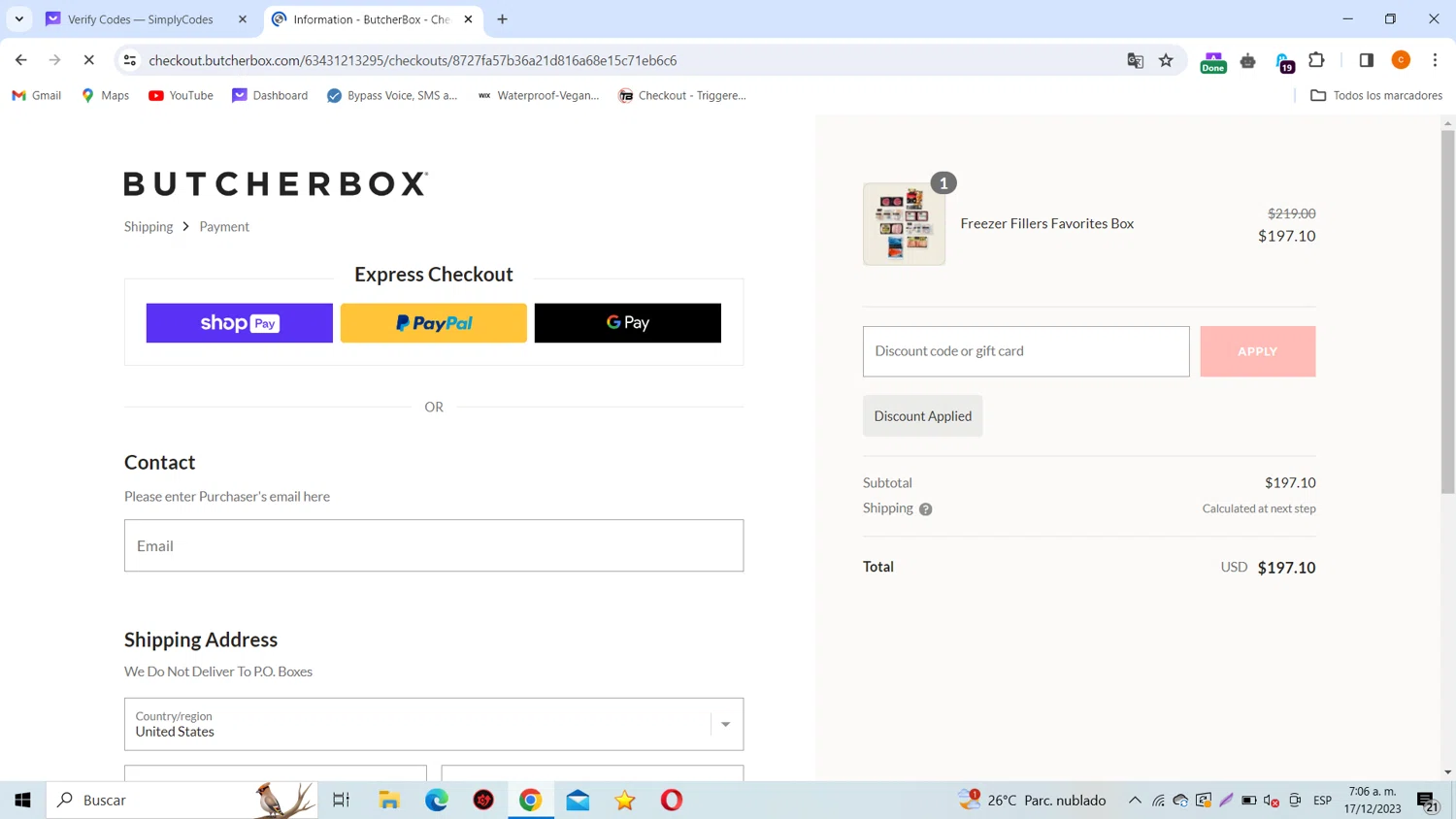Image resolution: width=1456 pixels, height=819 pixels.
Task: Switch the ESP keyboard language
Action: click(1322, 801)
